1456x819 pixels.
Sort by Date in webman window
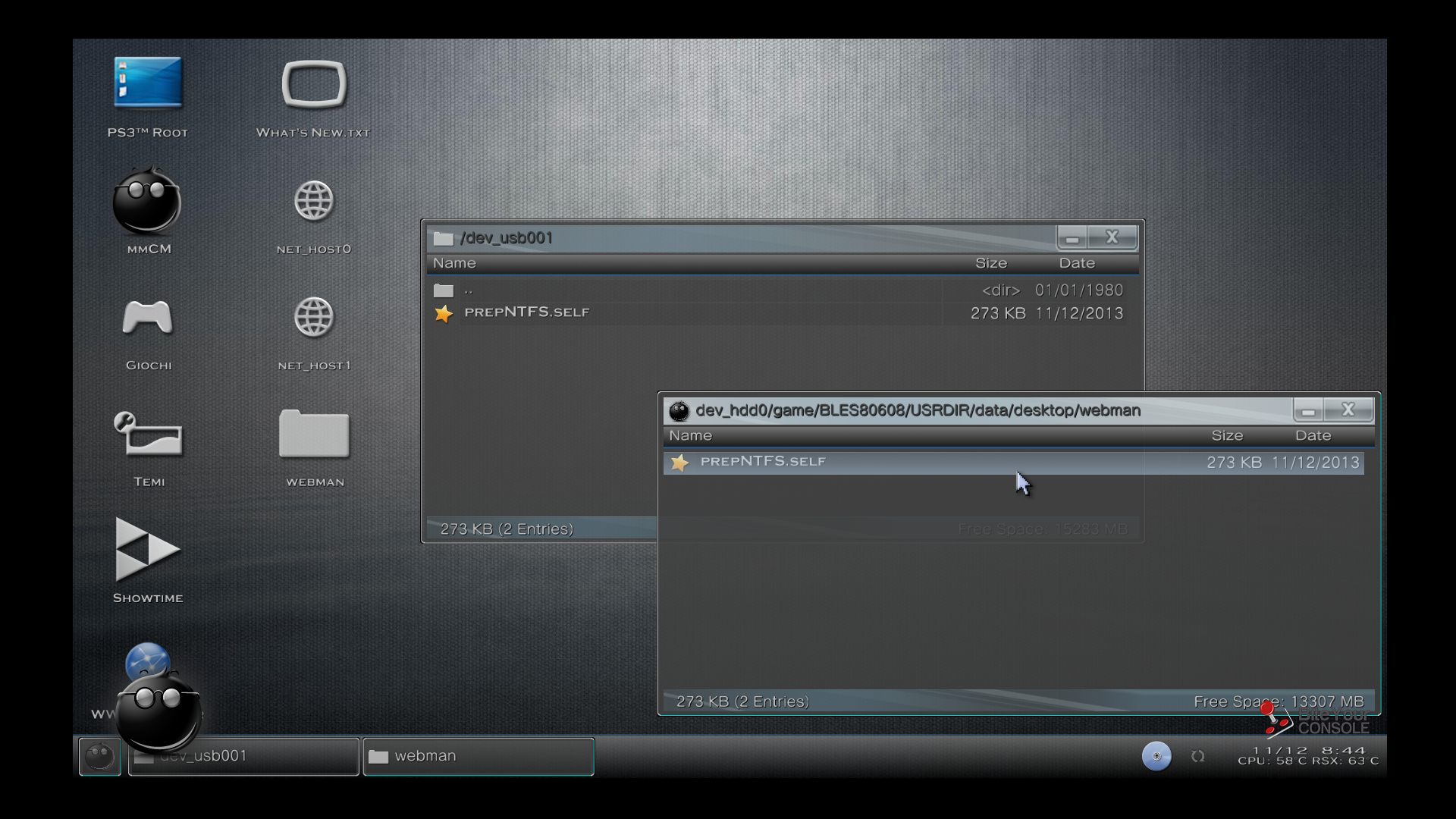(x=1313, y=436)
